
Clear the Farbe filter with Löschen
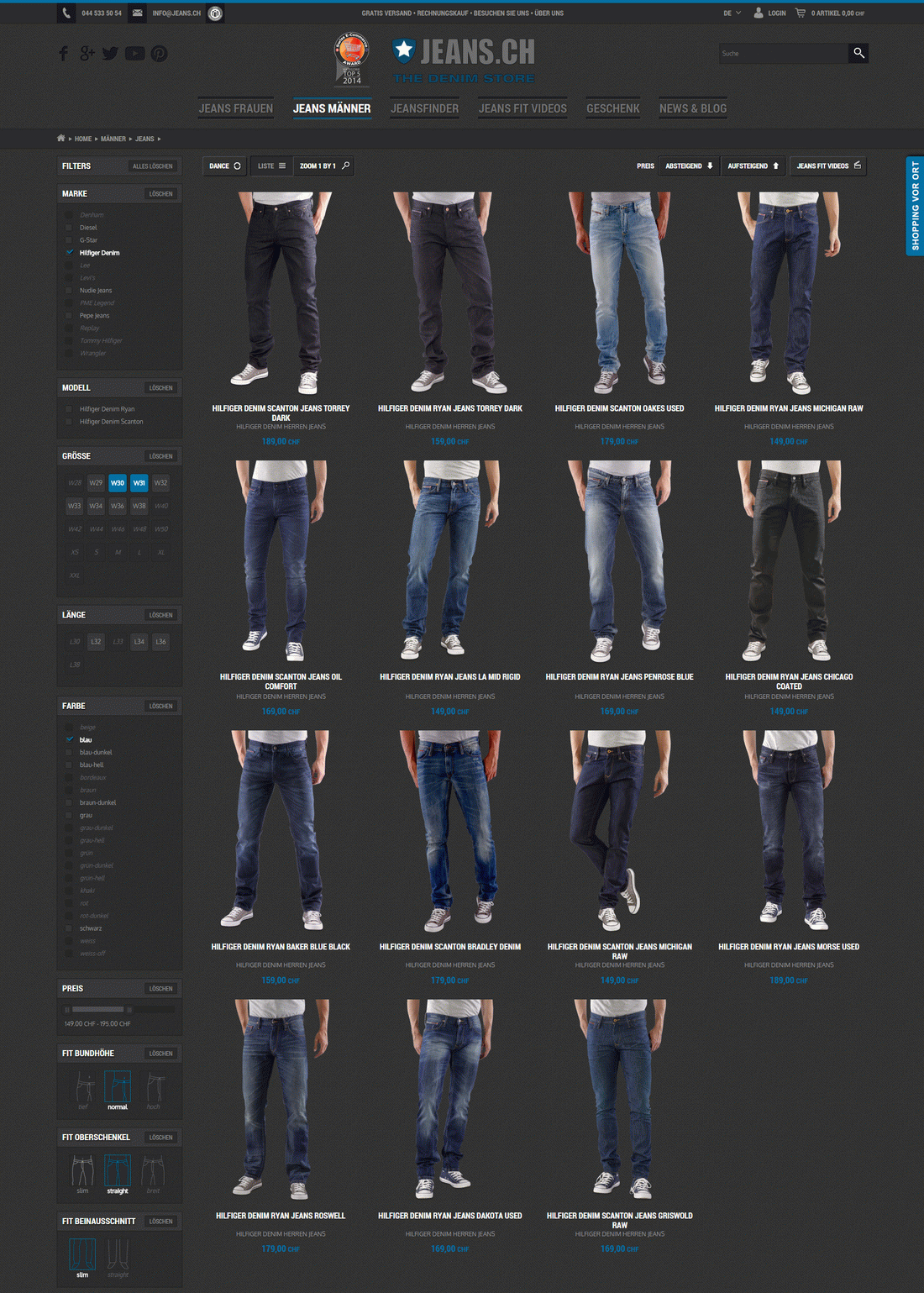(x=161, y=707)
